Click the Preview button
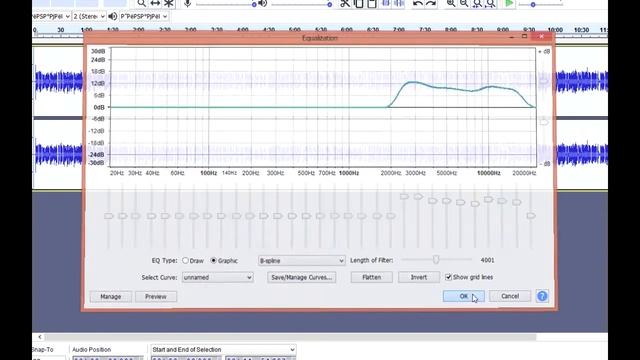The height and width of the screenshot is (360, 640). click(156, 296)
